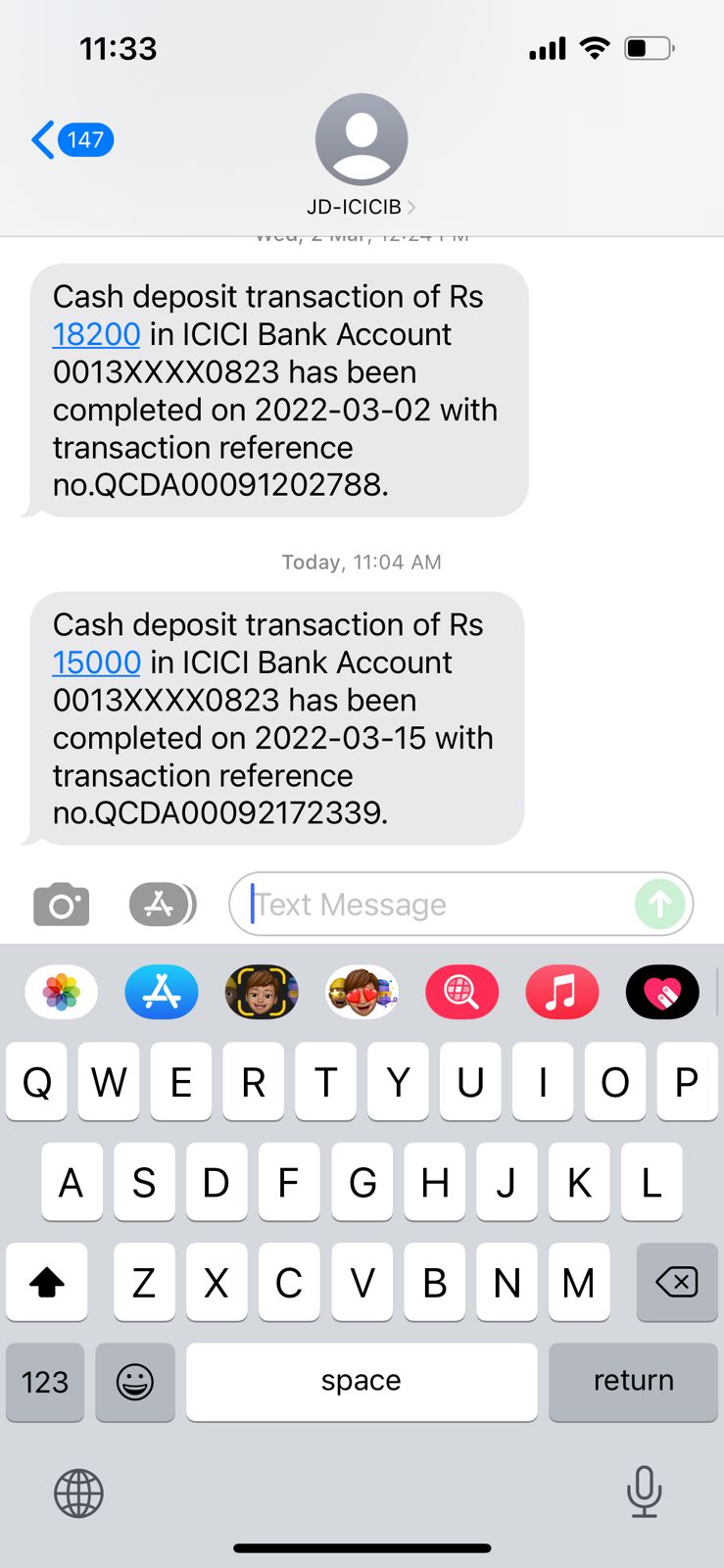Tap the dictation microphone icon
This screenshot has height=1568, width=724.
(x=644, y=1492)
